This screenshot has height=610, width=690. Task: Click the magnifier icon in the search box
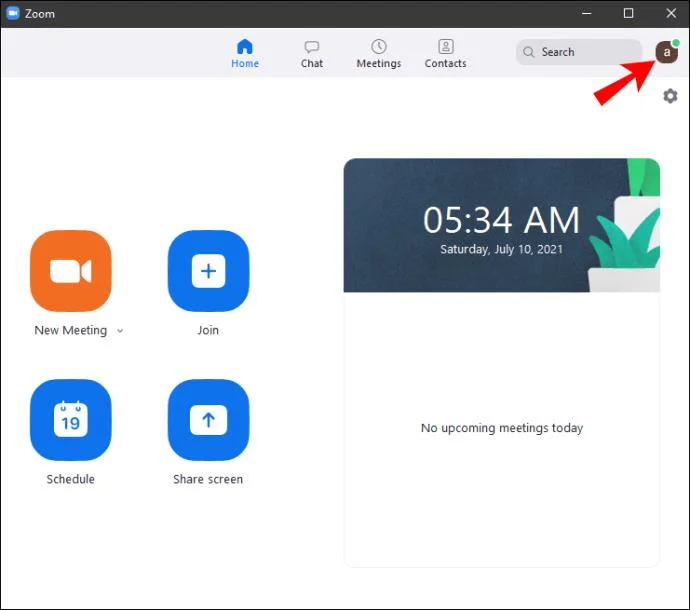[529, 52]
